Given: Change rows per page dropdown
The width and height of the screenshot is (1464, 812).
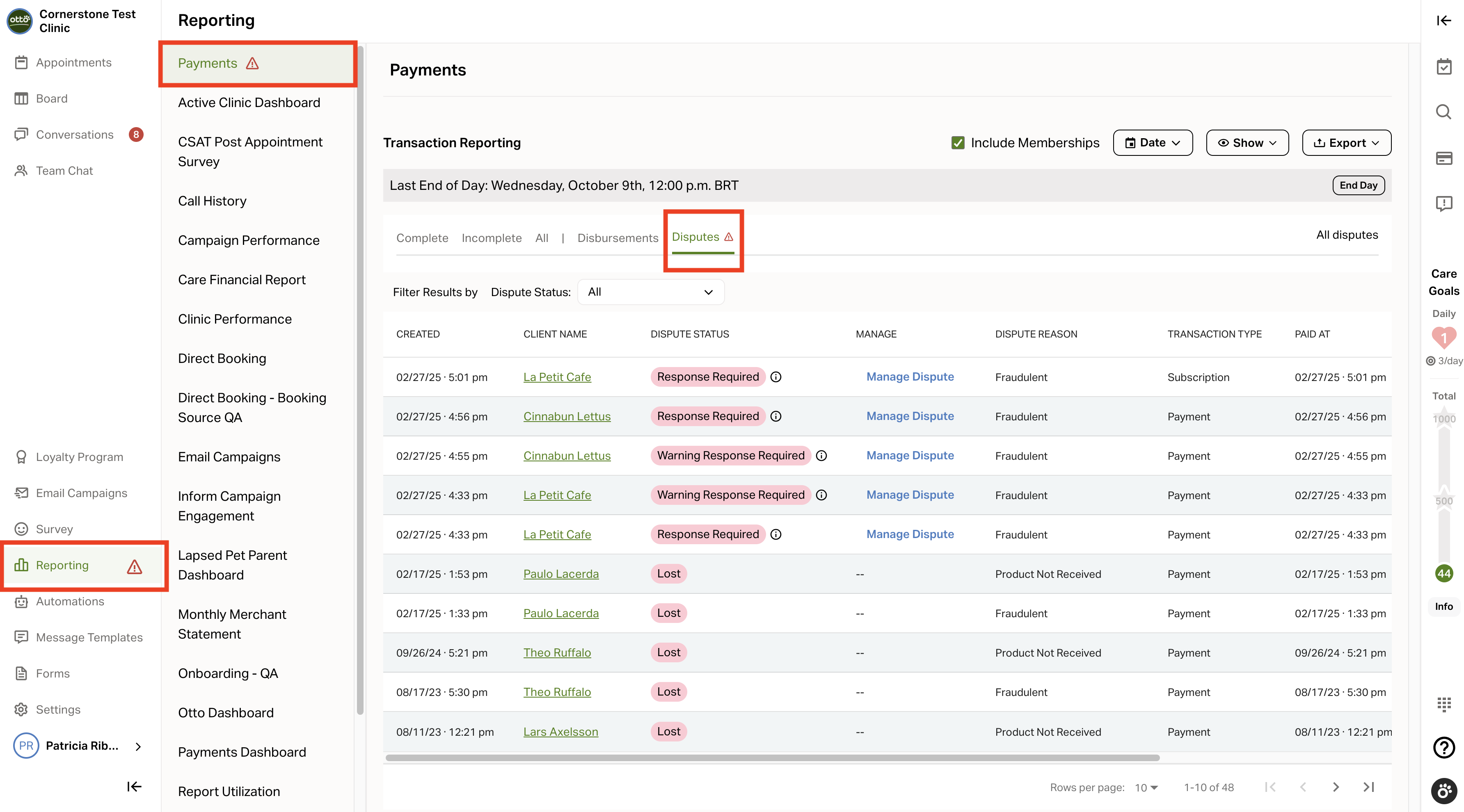Looking at the screenshot, I should click(x=1146, y=787).
